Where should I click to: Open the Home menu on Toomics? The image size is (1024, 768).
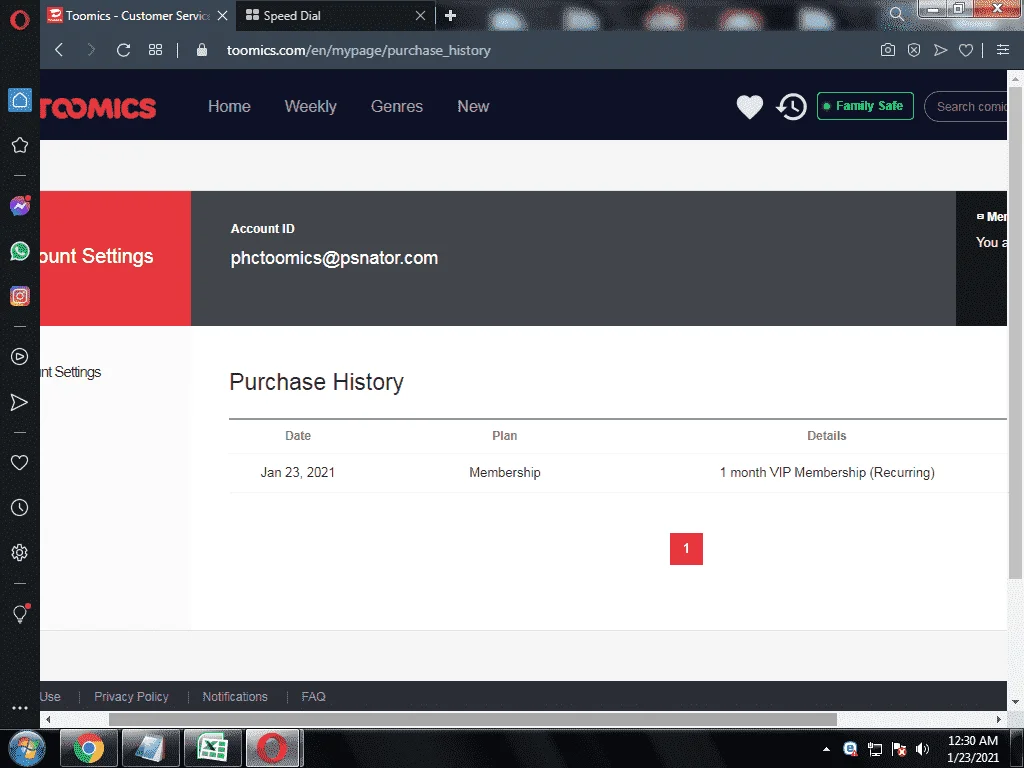pyautogui.click(x=229, y=106)
